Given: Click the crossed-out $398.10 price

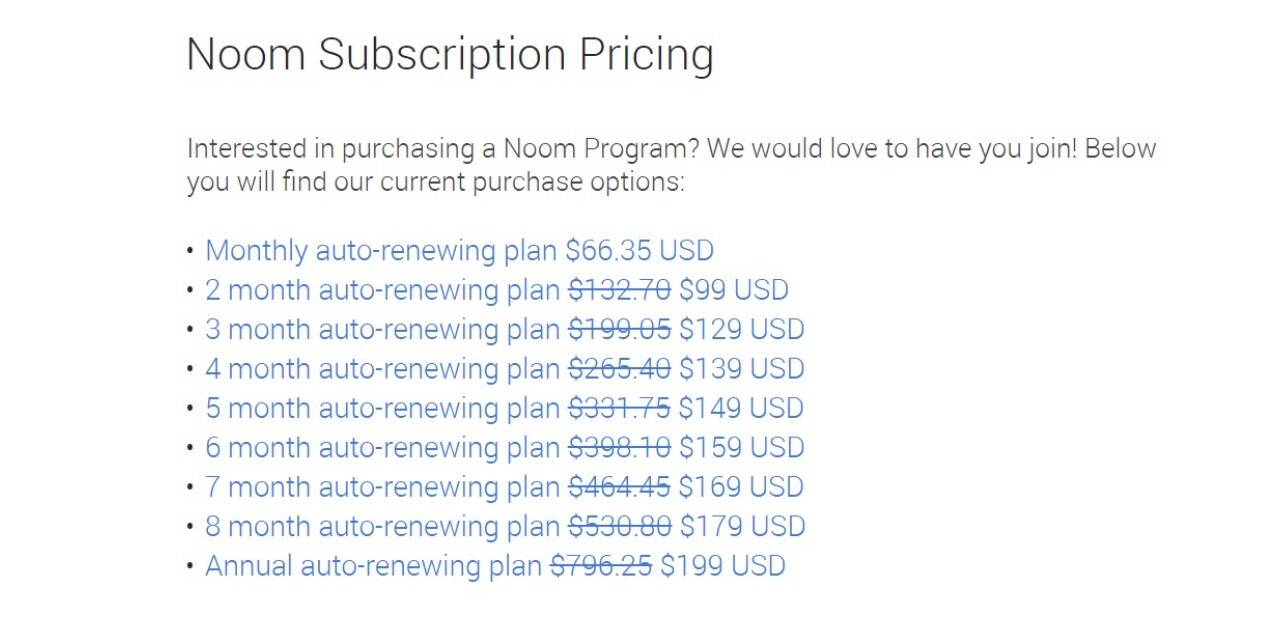Looking at the screenshot, I should 619,447.
